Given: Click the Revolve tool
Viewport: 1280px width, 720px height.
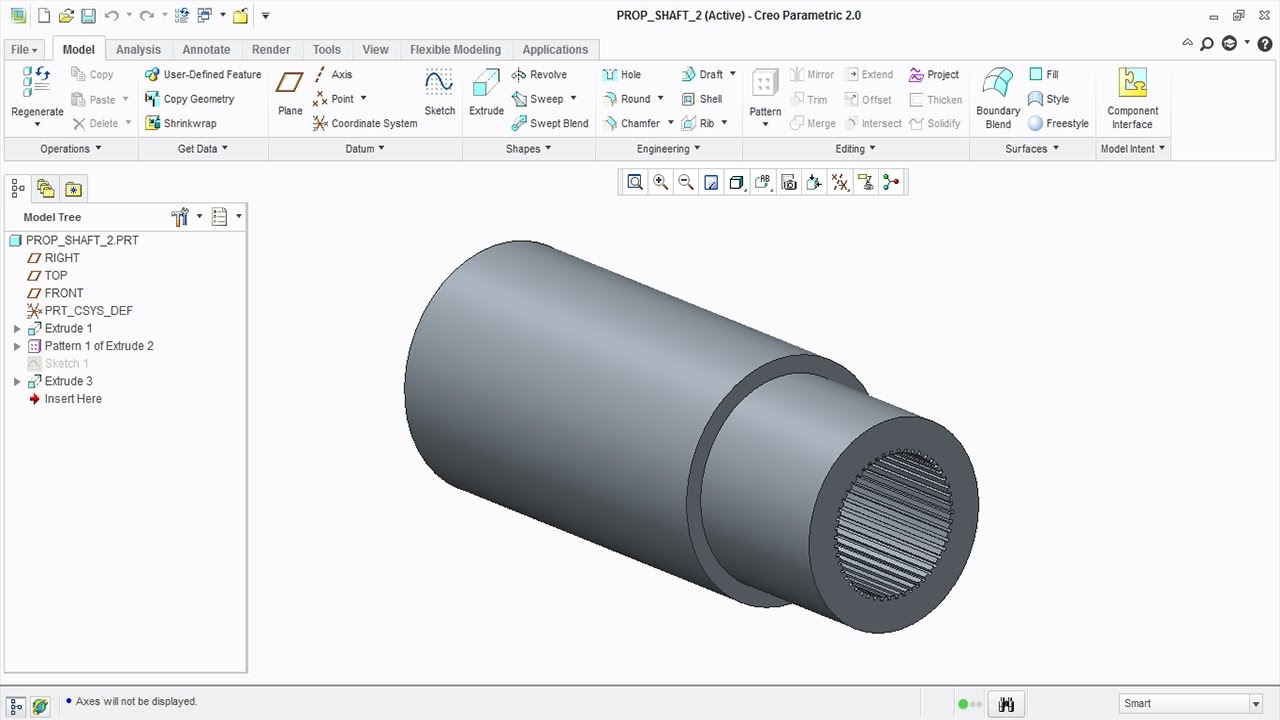Looking at the screenshot, I should click(539, 74).
